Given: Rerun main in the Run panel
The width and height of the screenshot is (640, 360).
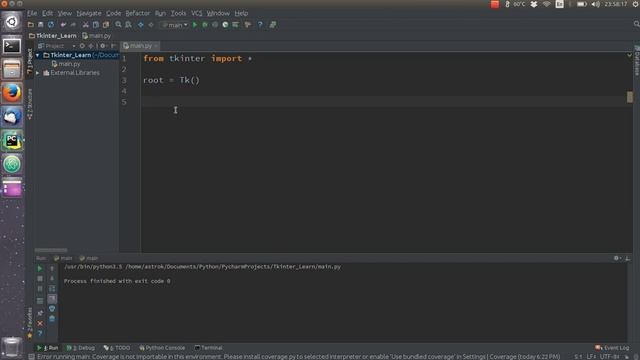Looking at the screenshot, I should [40, 269].
